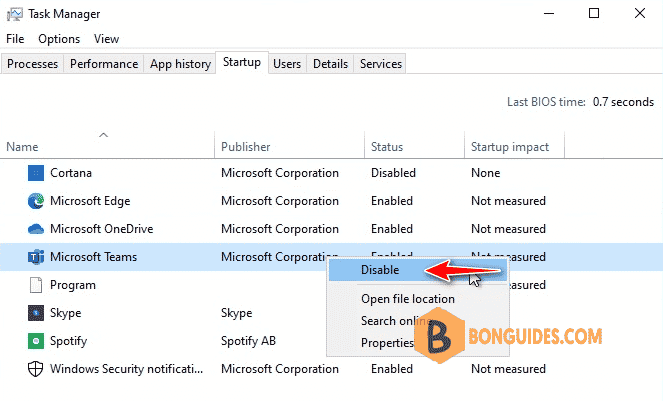
Task: Click the Last BIOS time value
Action: coord(623,102)
